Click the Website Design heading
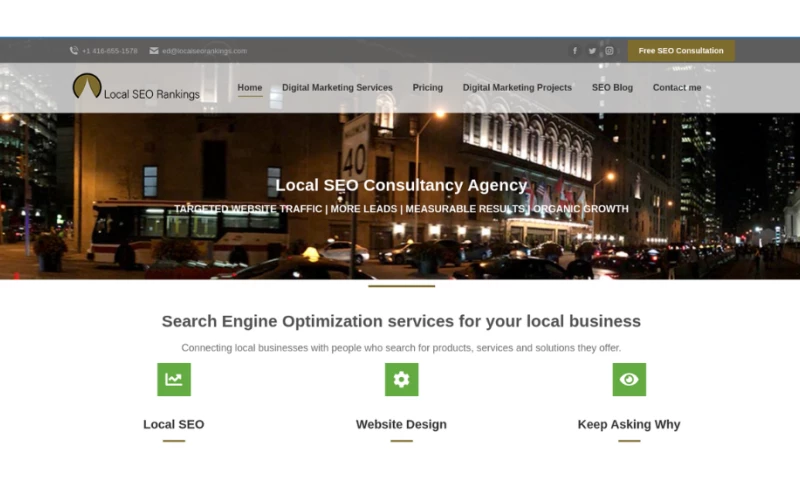 point(401,424)
